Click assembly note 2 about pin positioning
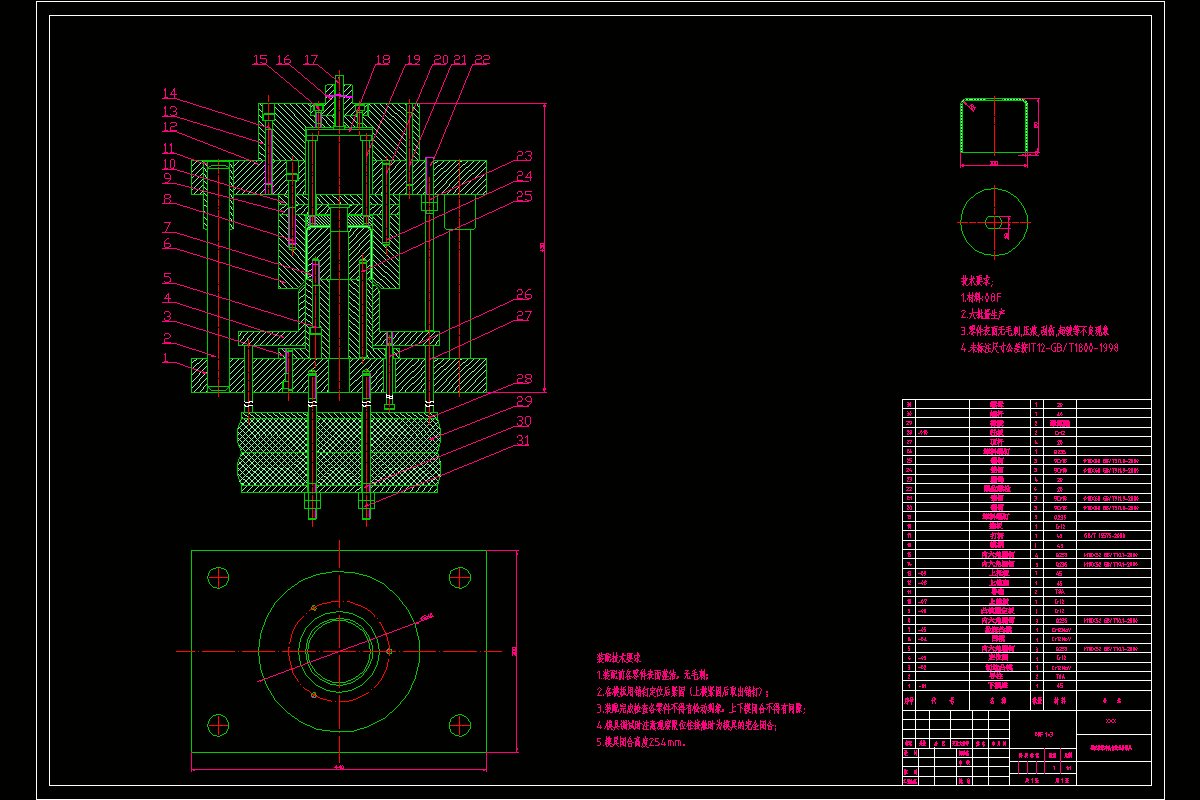This screenshot has width=1200, height=800. click(682, 692)
